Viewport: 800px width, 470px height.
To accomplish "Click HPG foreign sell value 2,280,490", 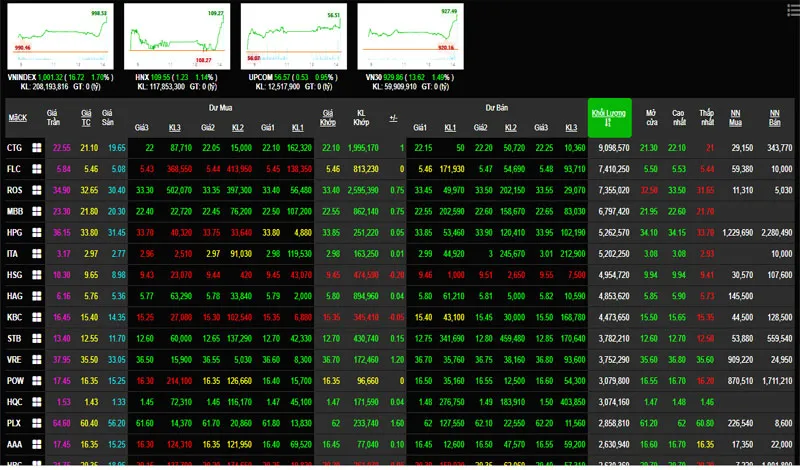I will pyautogui.click(x=777, y=233).
